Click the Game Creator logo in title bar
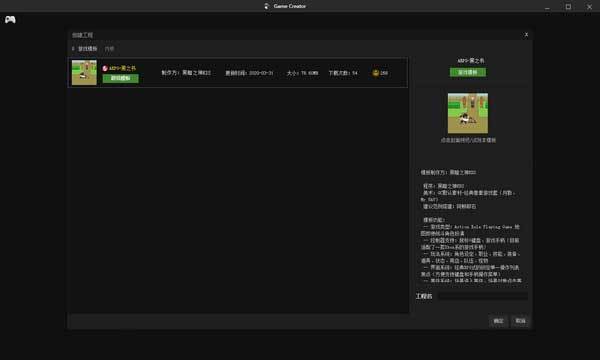The height and width of the screenshot is (360, 600). [x=267, y=6]
